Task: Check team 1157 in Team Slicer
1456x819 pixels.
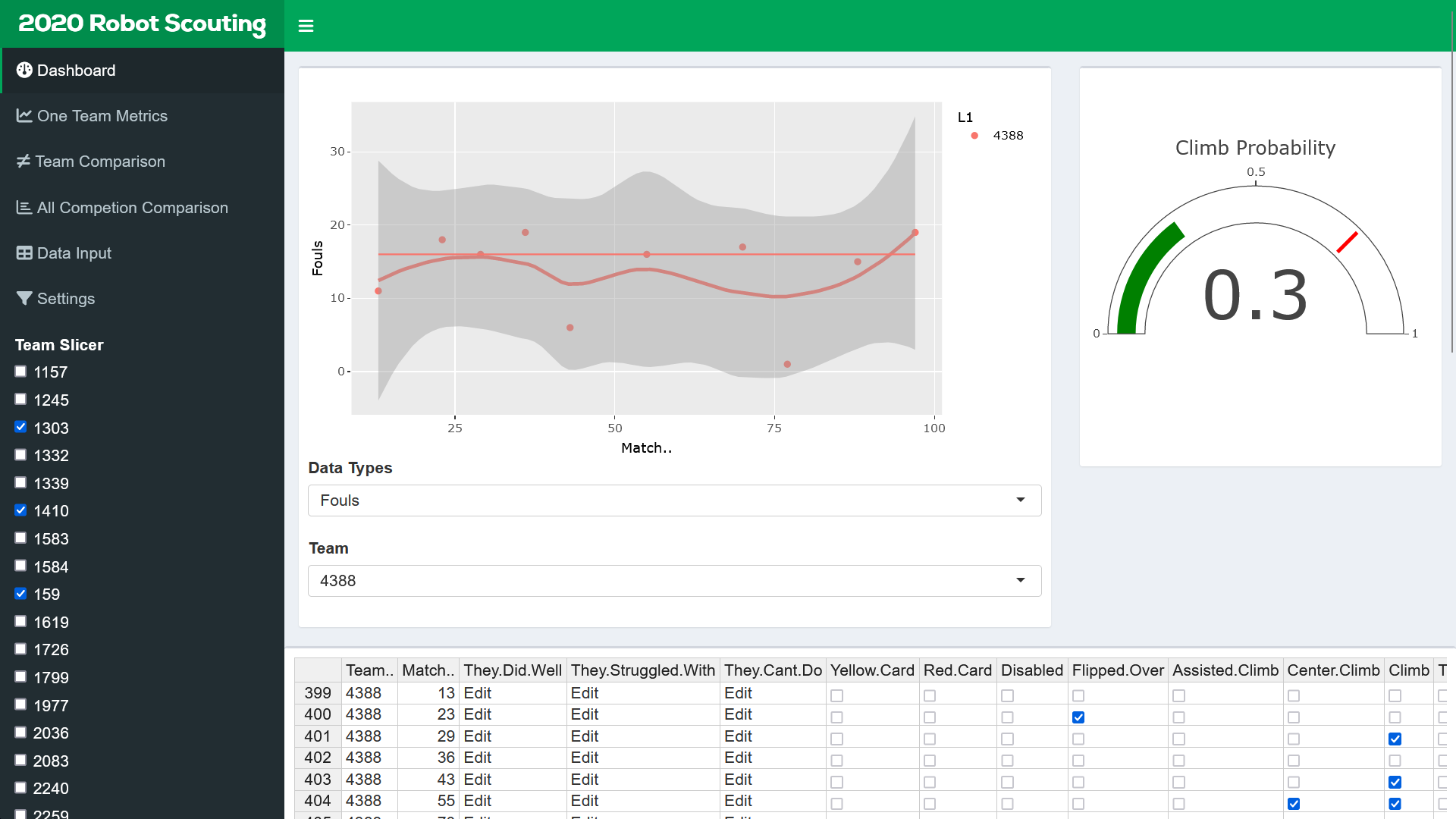Action: click(x=20, y=372)
